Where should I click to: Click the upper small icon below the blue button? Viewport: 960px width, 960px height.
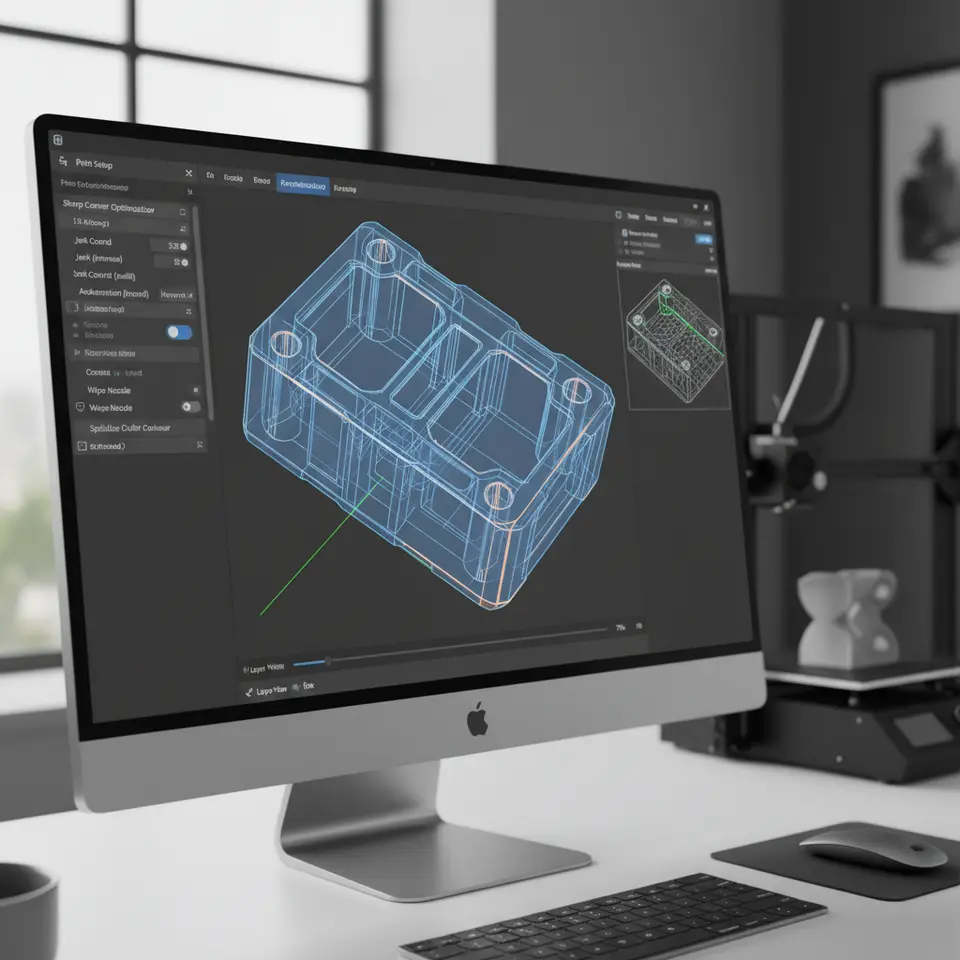(710, 250)
